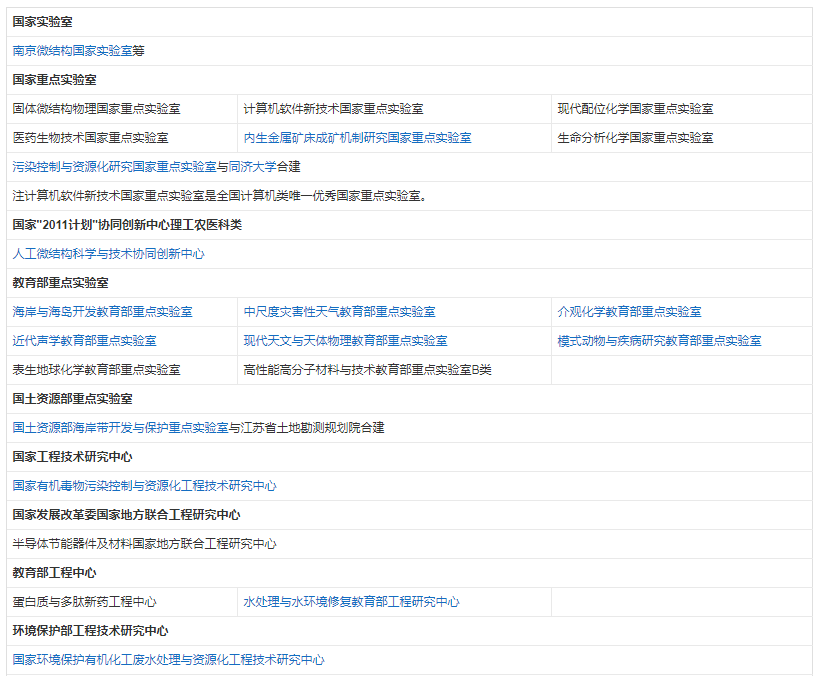Viewport: 813px width, 676px height.
Task: Click the 现代配位化学国家重点实验室 cell
Action: click(636, 109)
